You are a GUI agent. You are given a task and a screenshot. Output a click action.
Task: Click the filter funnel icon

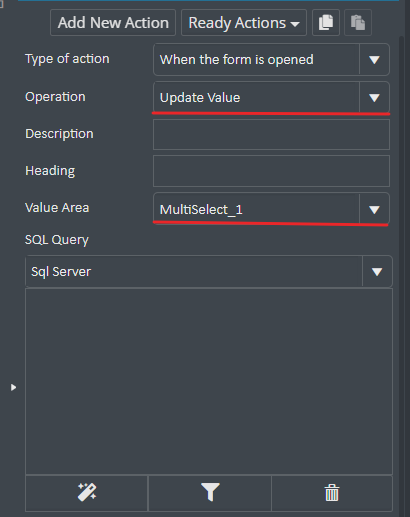point(210,493)
